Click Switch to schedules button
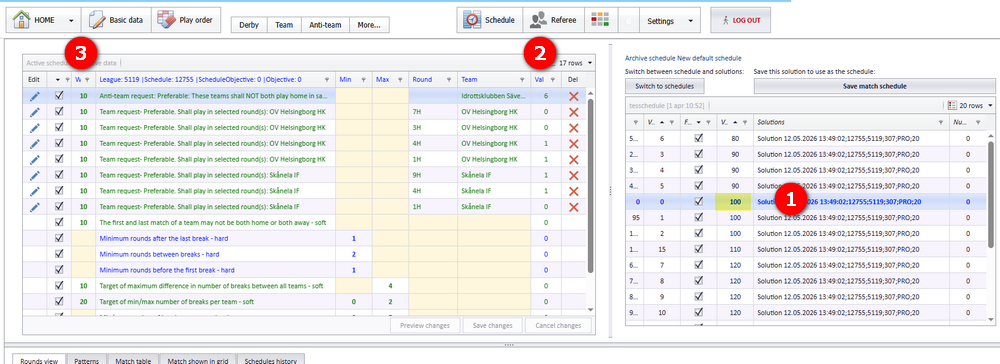 664,86
